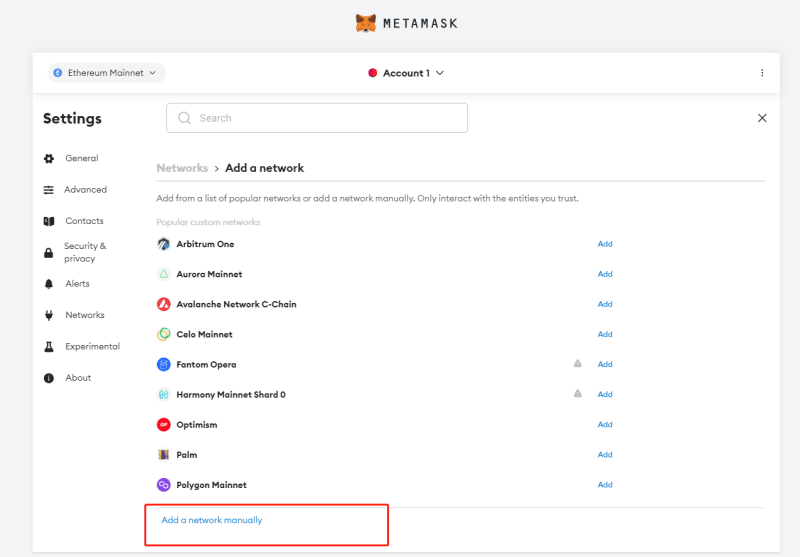The height and width of the screenshot is (557, 800).
Task: Click the magnifier icon in Search
Action: (184, 118)
